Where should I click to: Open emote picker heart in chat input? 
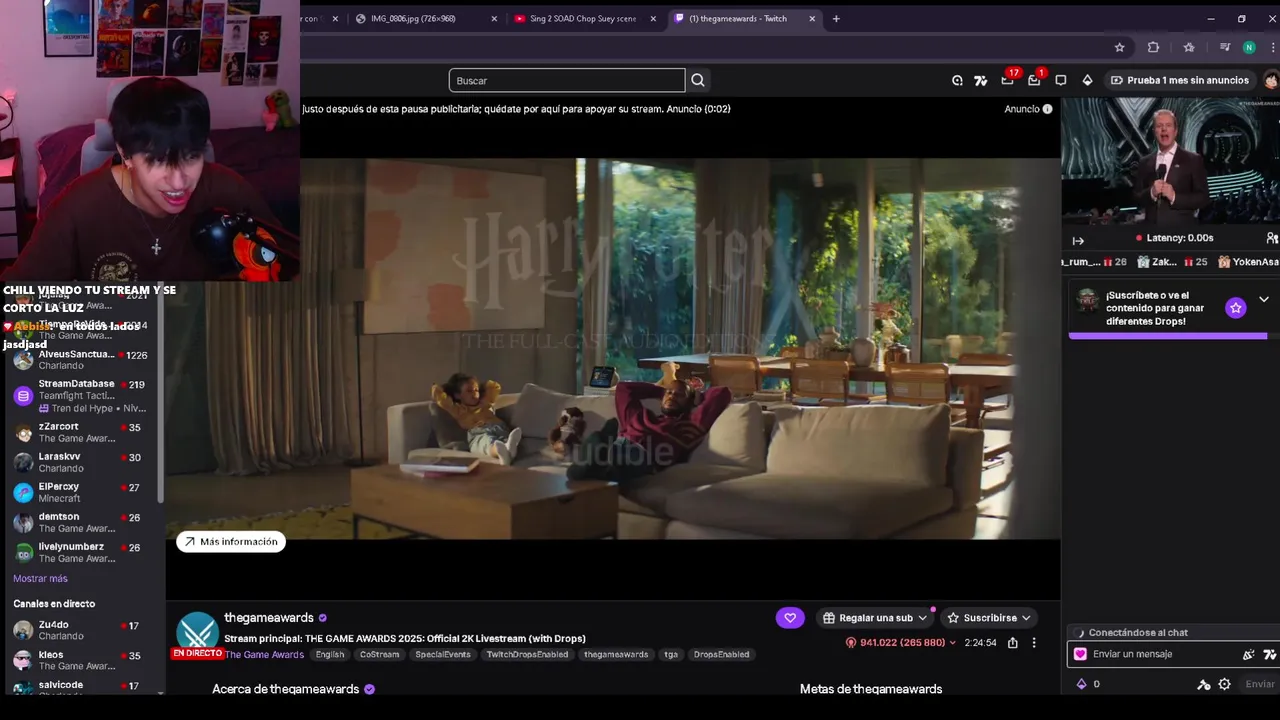tap(1080, 654)
